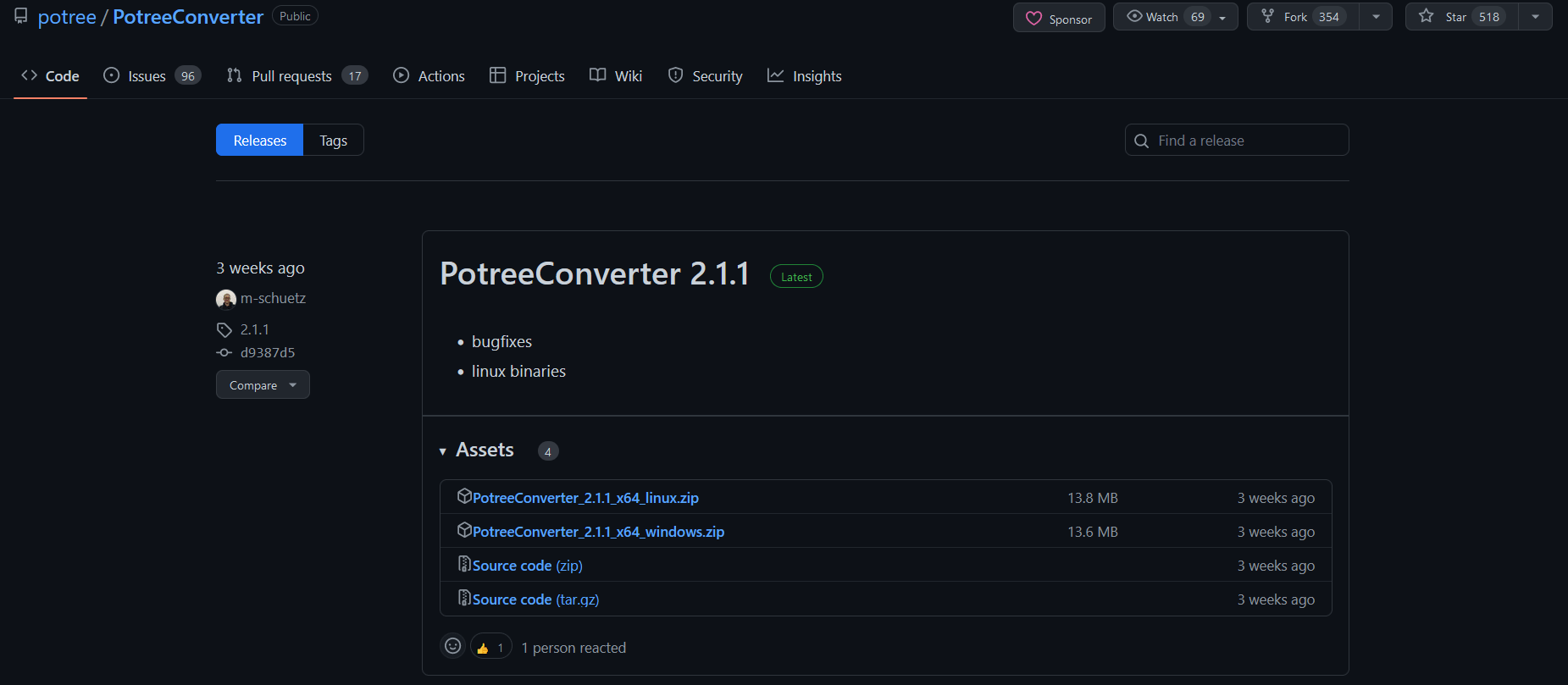Viewport: 1568px width, 685px height.
Task: Open the Security tab
Action: (705, 76)
